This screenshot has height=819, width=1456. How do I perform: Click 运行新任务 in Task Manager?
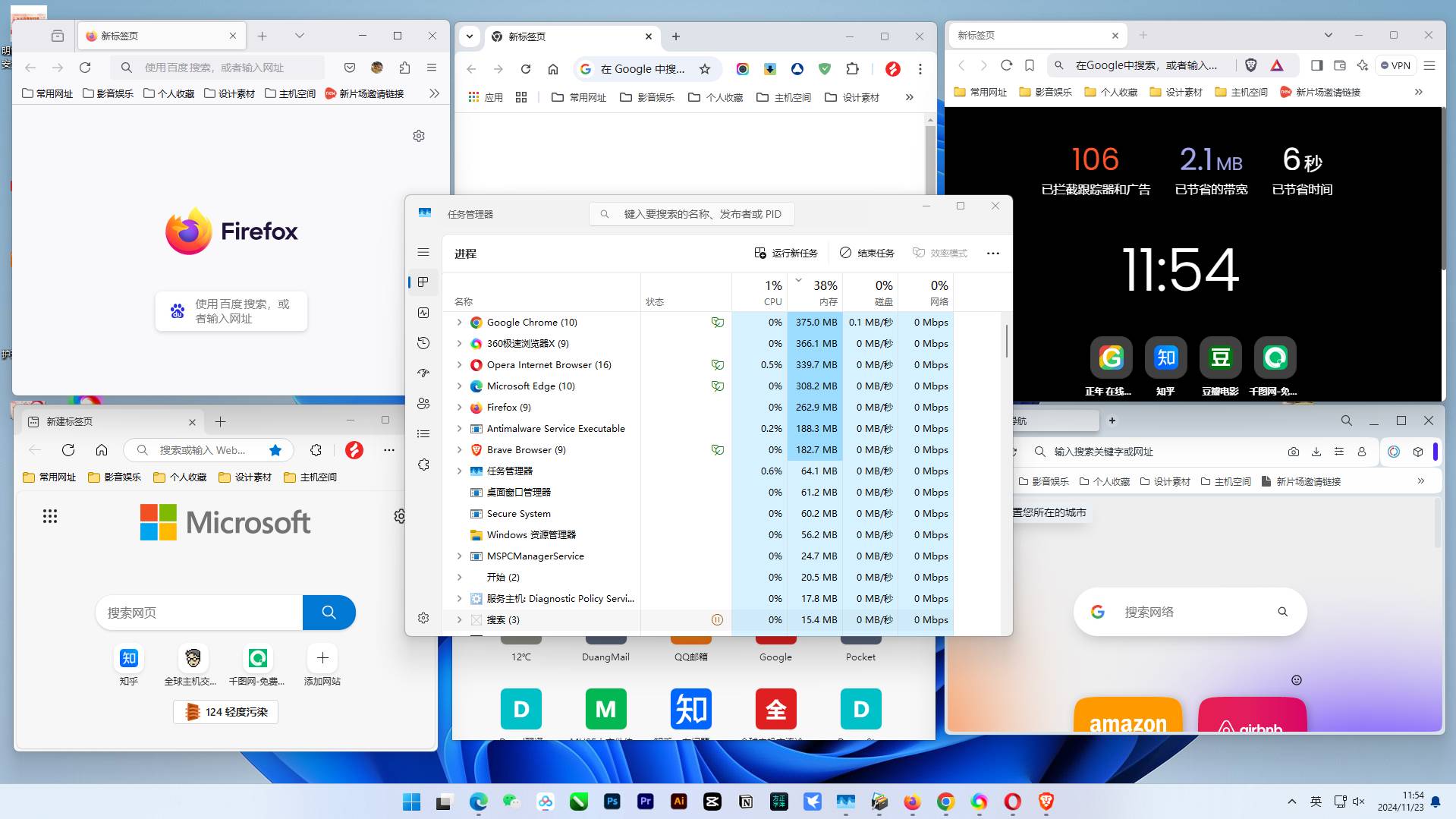(786, 253)
